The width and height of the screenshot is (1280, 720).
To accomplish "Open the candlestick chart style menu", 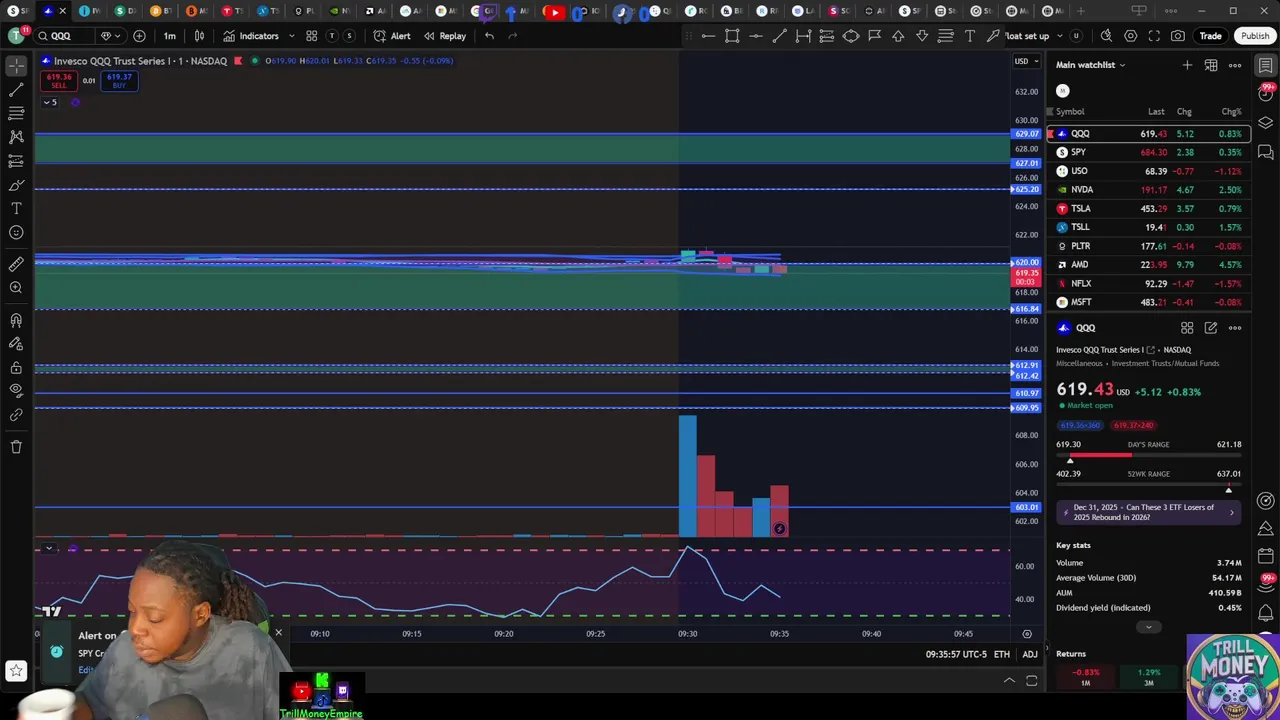I will pyautogui.click(x=199, y=36).
